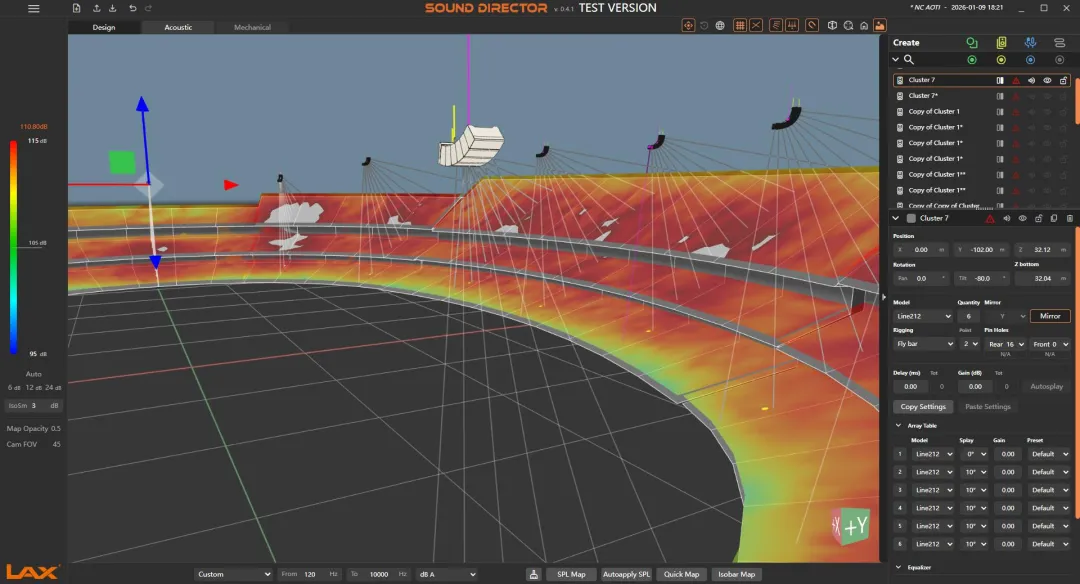The height and width of the screenshot is (584, 1080).
Task: Mute Cluster 7 in the object list
Action: 1032,81
